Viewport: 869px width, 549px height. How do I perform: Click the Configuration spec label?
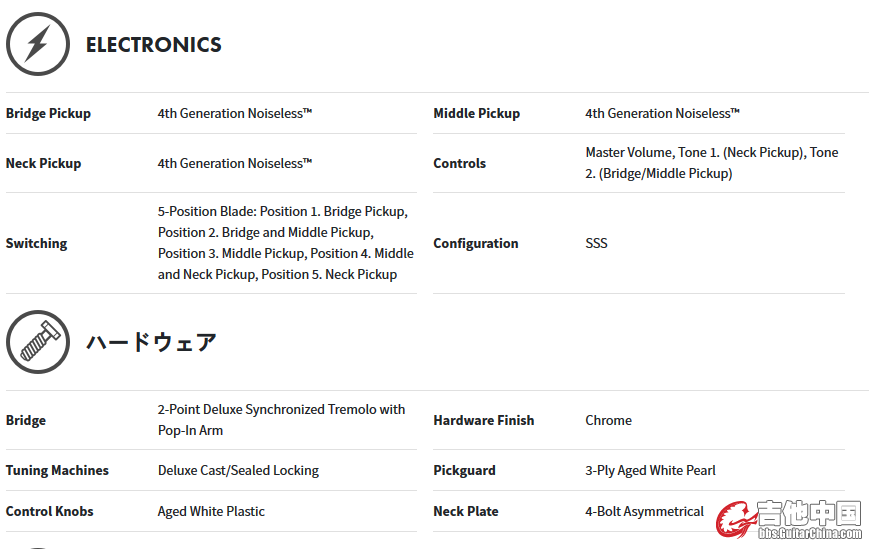(x=475, y=244)
